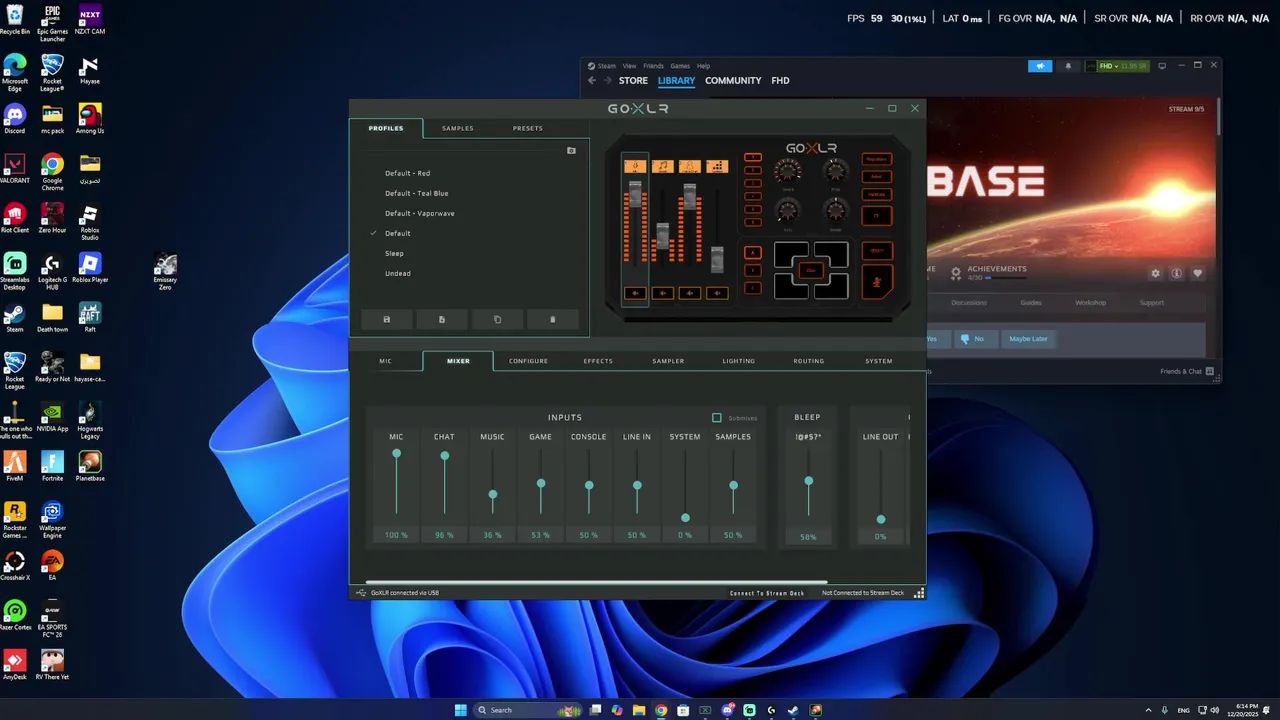This screenshot has height=720, width=1280.
Task: Click the mute button under the first fader
Action: (635, 293)
